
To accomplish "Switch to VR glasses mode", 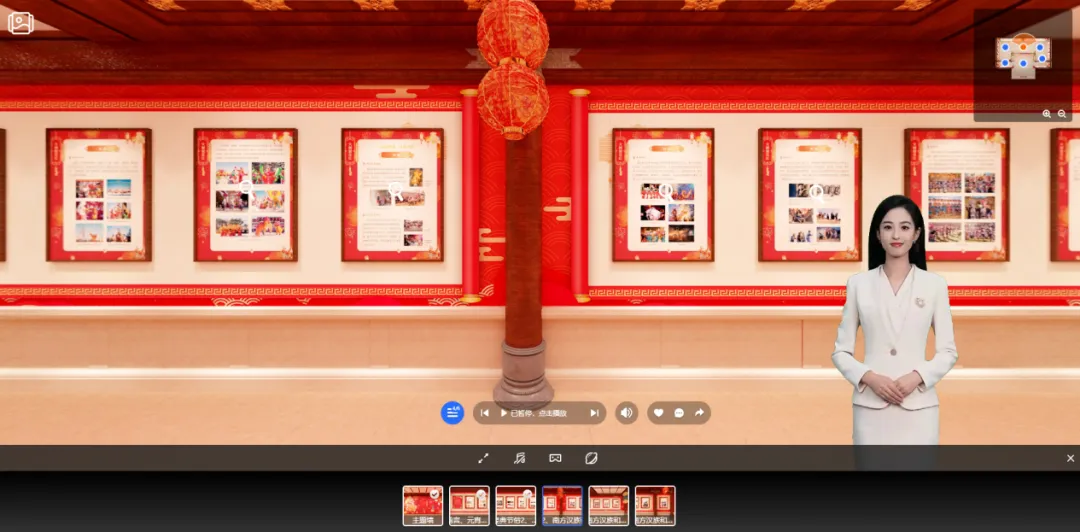I will 555,458.
